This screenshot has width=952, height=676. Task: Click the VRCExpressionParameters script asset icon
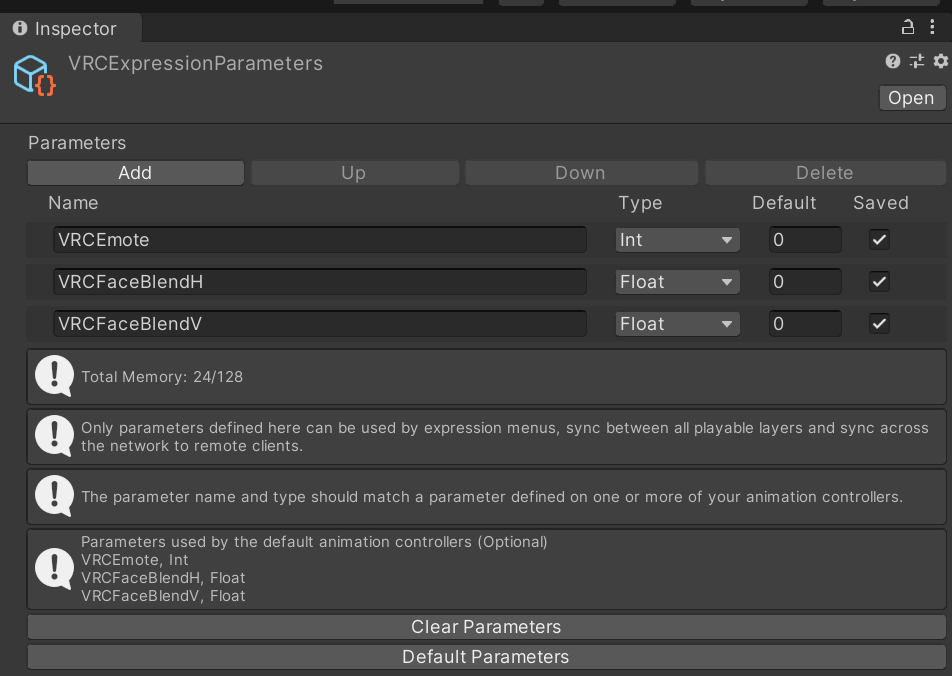click(35, 75)
